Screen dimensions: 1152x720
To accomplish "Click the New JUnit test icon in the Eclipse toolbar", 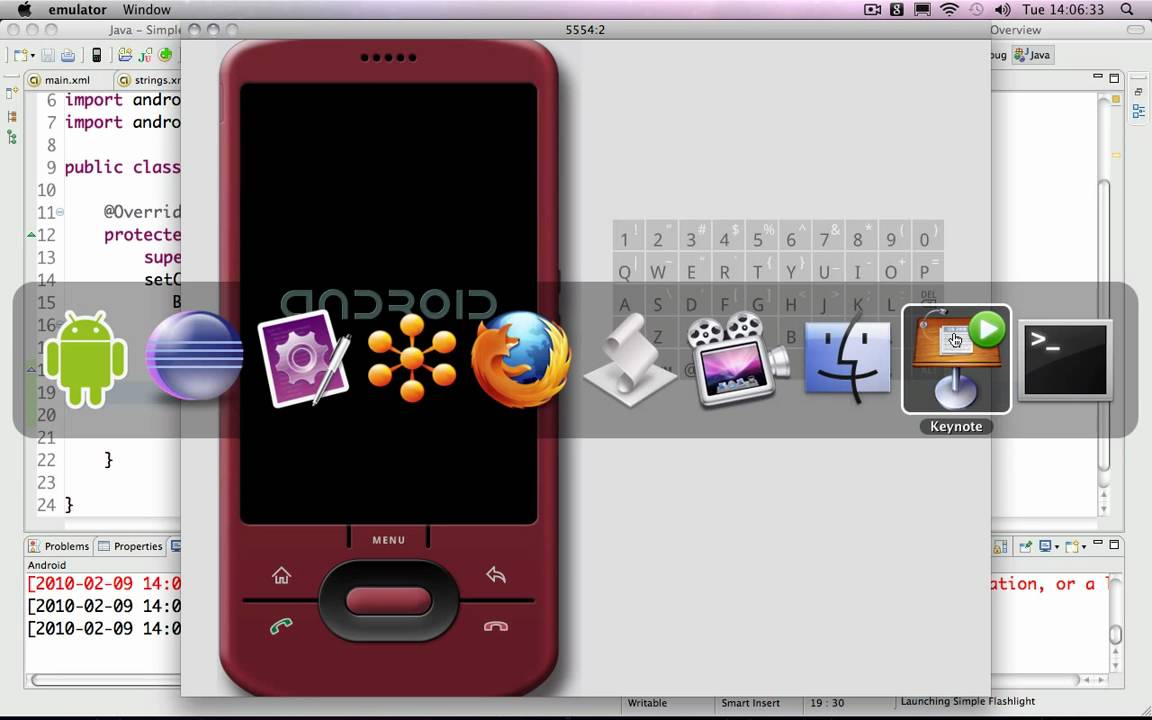I will tap(145, 55).
